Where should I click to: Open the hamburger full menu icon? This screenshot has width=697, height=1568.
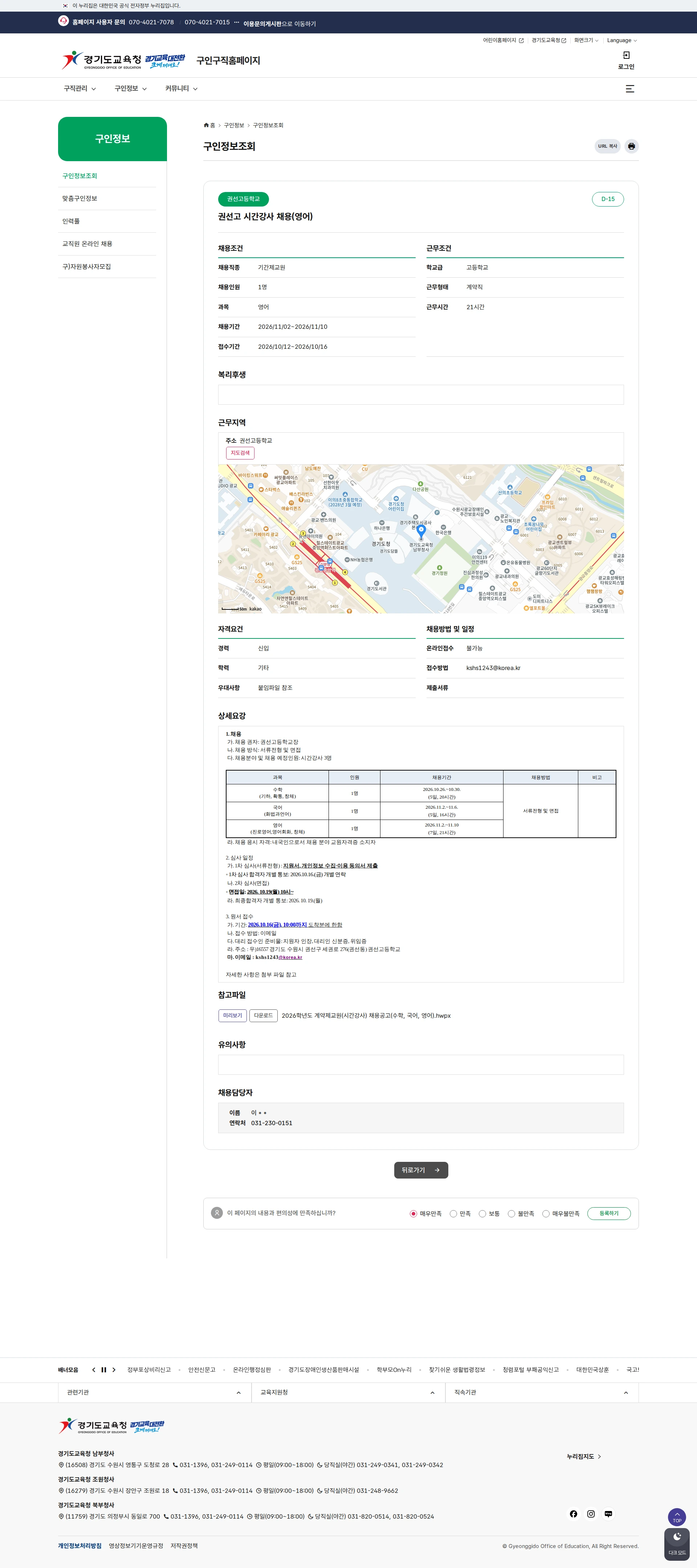pyautogui.click(x=630, y=89)
